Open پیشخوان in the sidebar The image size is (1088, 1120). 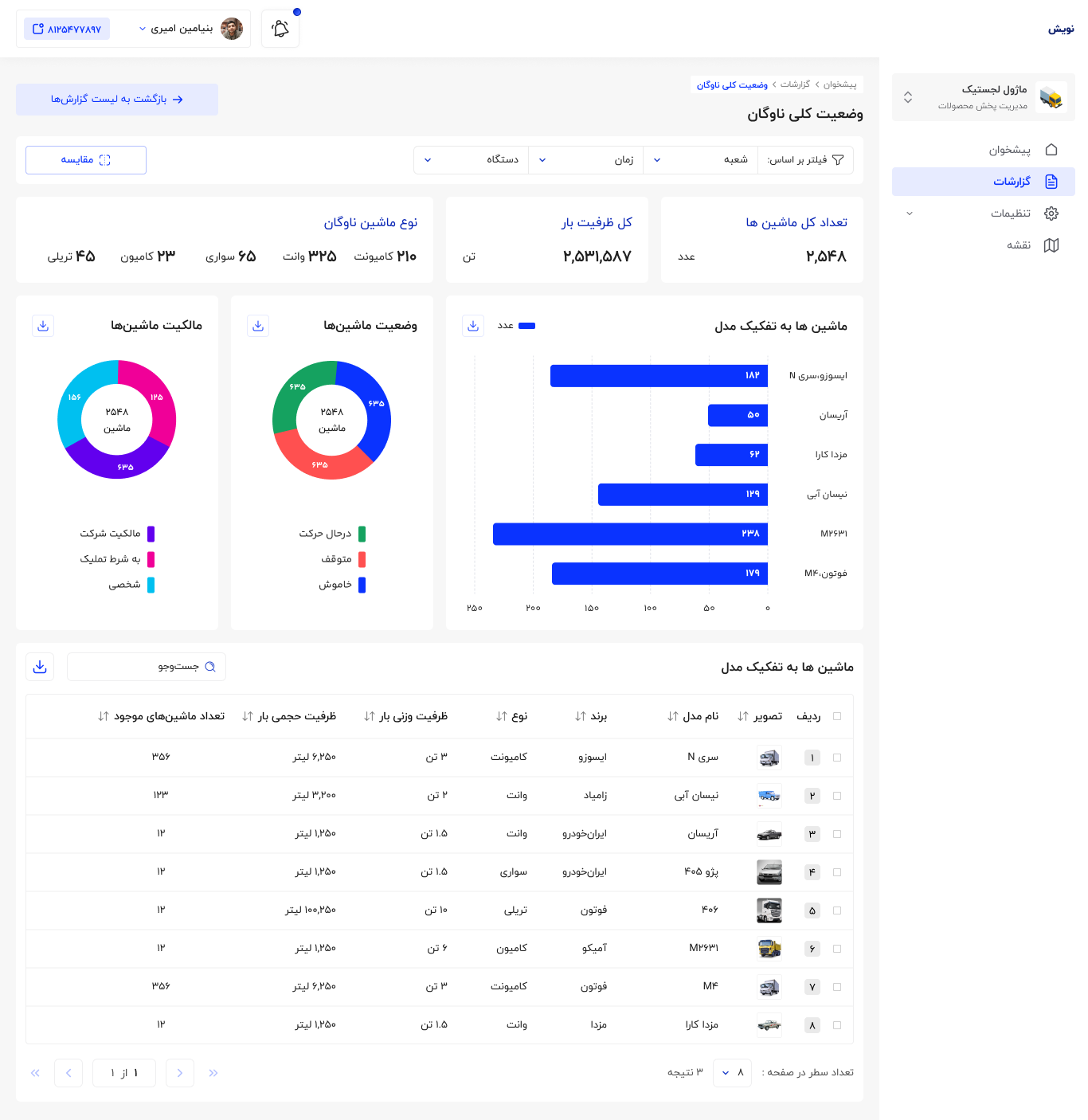[x=984, y=150]
